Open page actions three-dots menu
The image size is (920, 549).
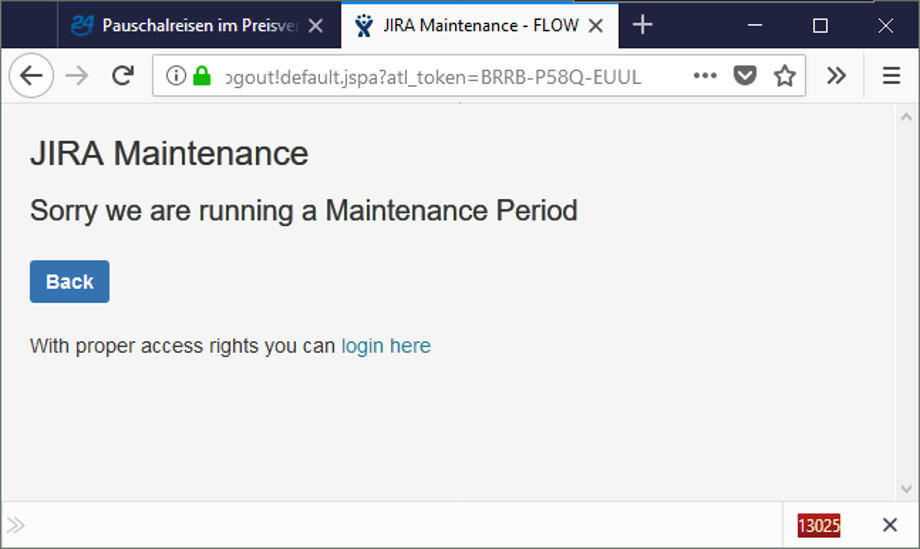705,76
